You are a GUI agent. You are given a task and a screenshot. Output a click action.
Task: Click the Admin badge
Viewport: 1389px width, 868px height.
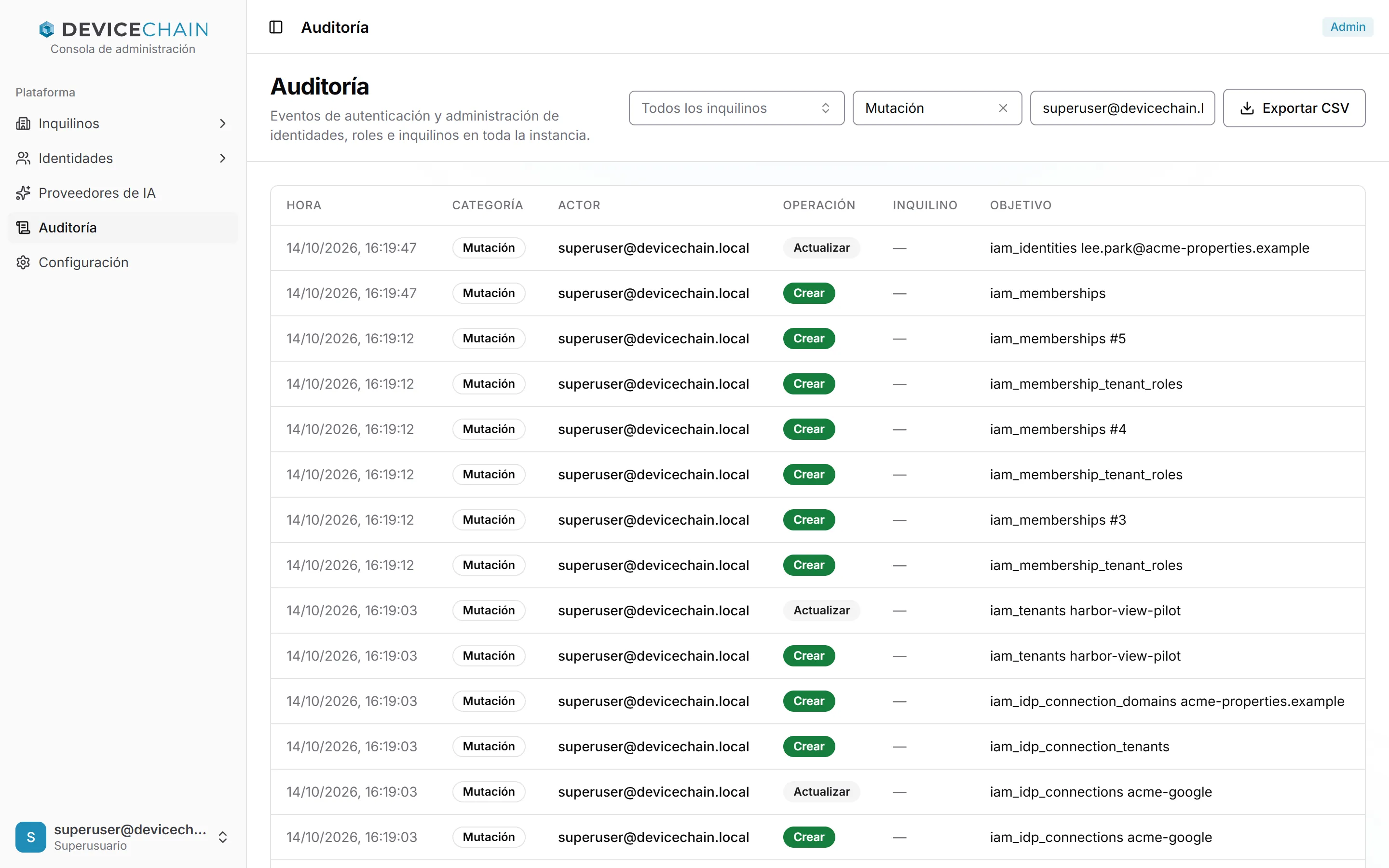point(1347,27)
